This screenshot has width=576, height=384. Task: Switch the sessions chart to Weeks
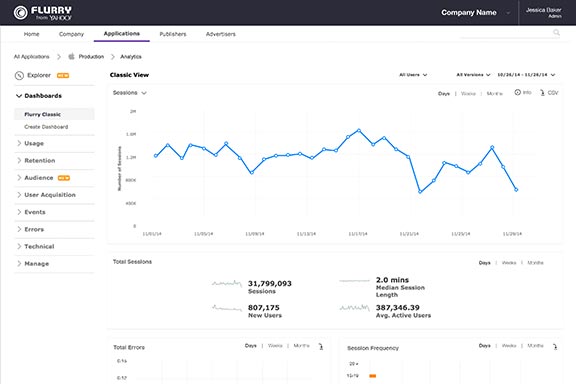(468, 94)
